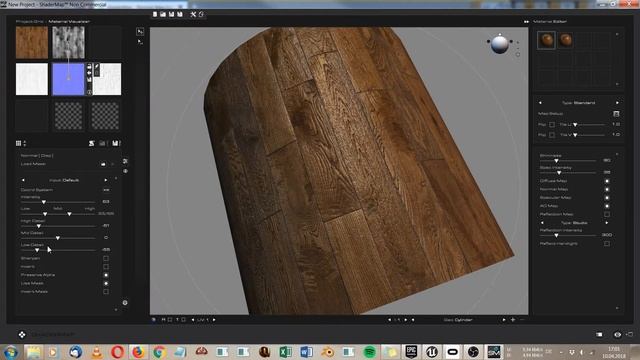Click the light direction sphere in viewport
This screenshot has height=360, width=640.
[500, 44]
